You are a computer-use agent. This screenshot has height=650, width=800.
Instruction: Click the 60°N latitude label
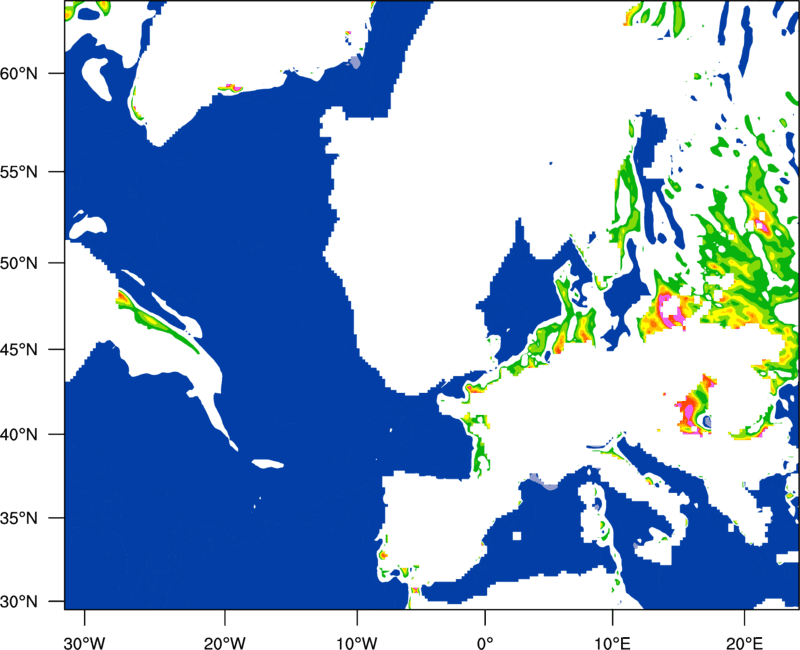[19, 73]
